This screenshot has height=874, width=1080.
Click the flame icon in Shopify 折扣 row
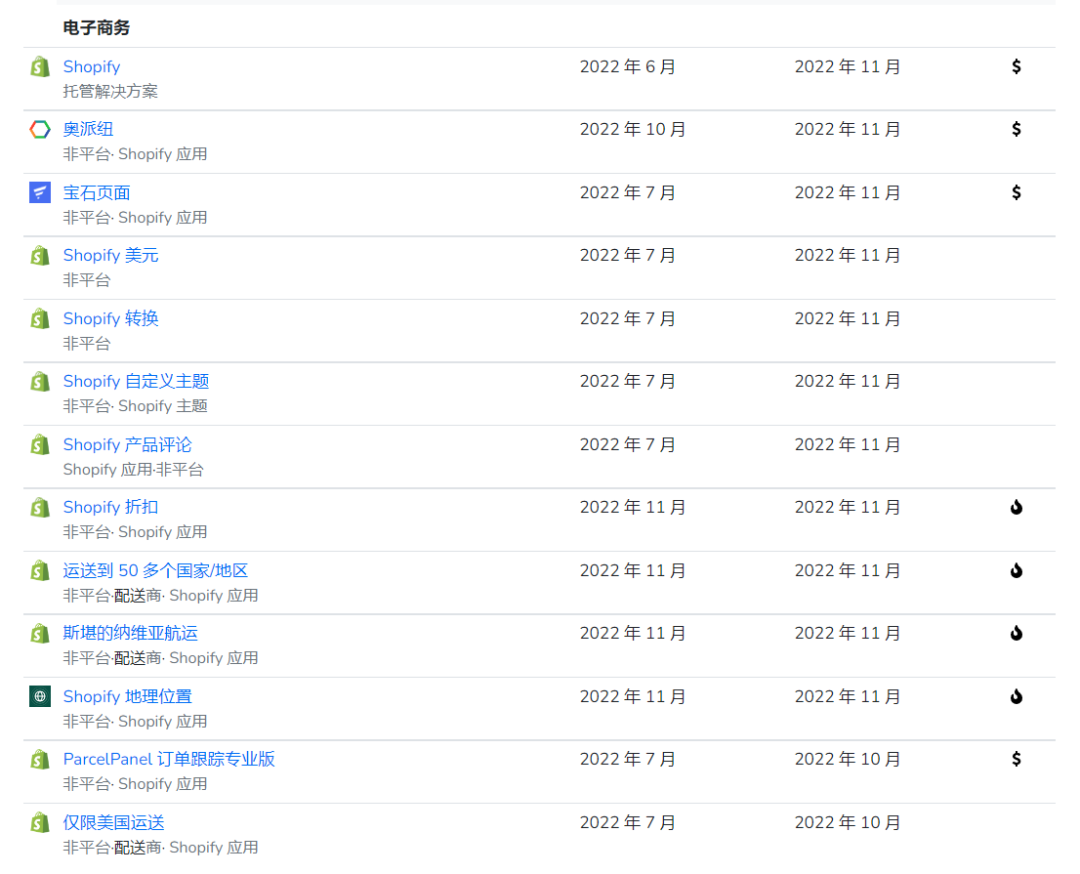click(1016, 508)
